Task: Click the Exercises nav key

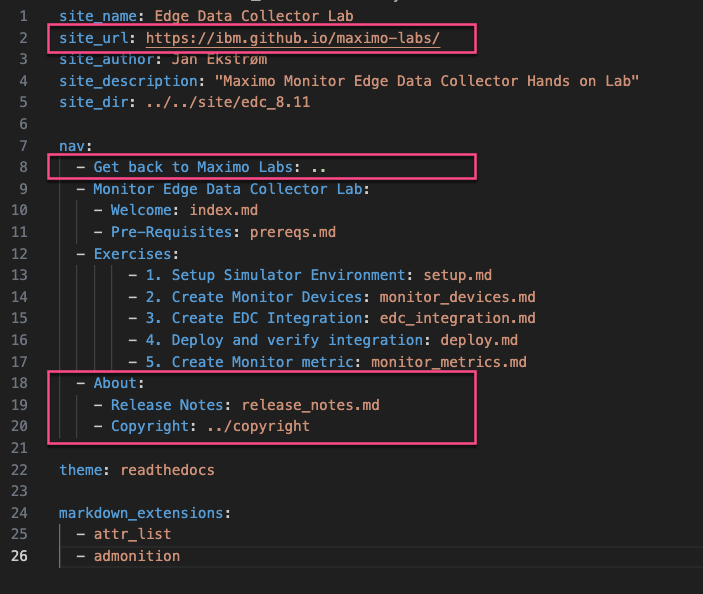Action: pos(132,254)
